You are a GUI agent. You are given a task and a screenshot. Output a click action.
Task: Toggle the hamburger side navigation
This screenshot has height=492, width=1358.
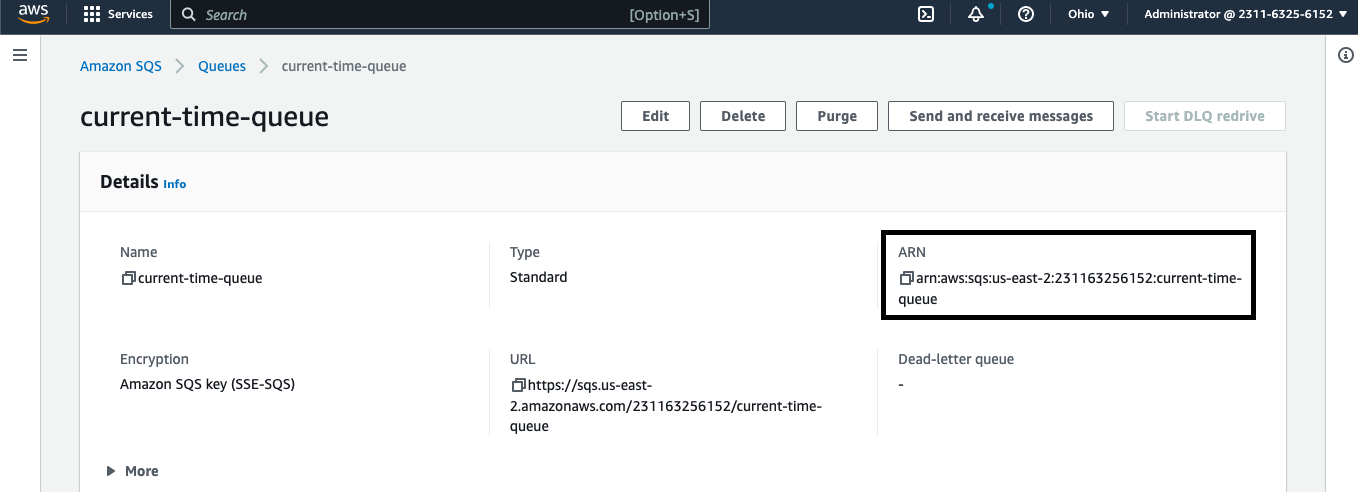[19, 55]
